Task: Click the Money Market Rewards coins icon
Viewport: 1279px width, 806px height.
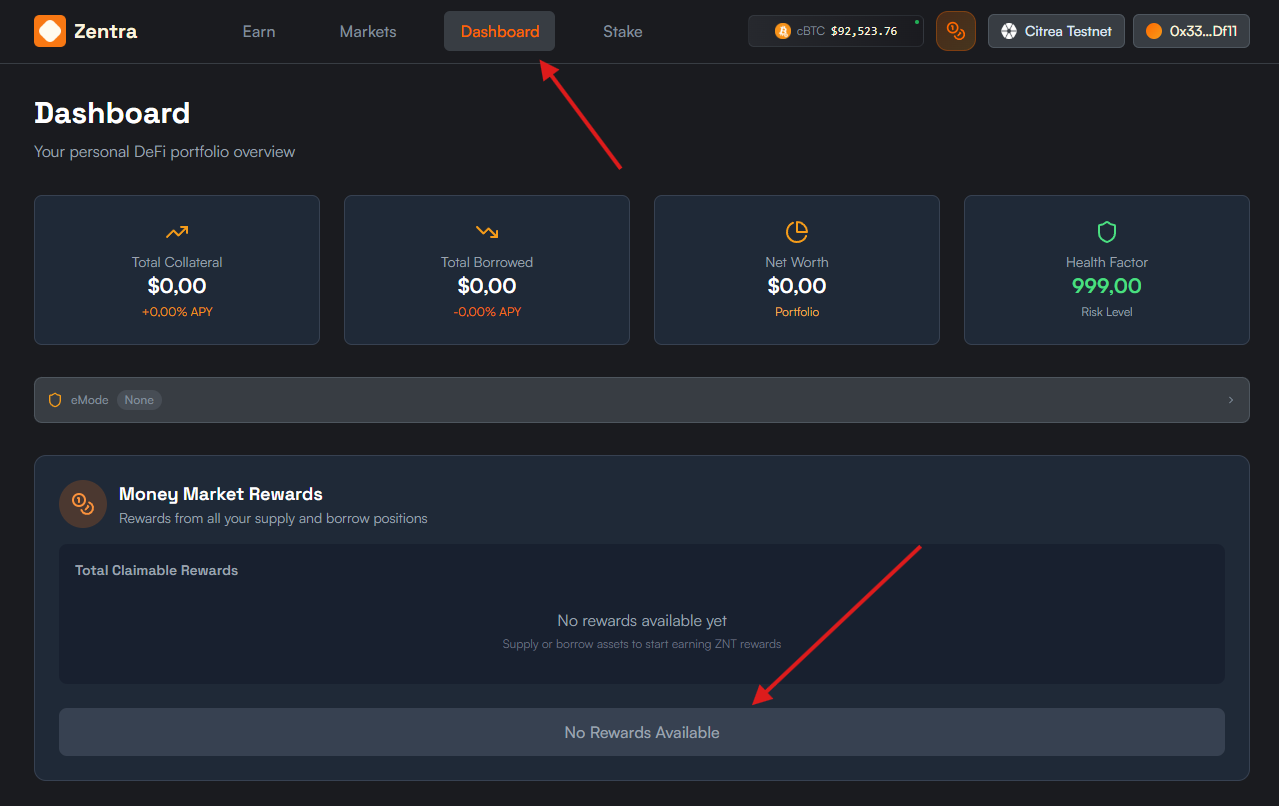Action: tap(83, 504)
